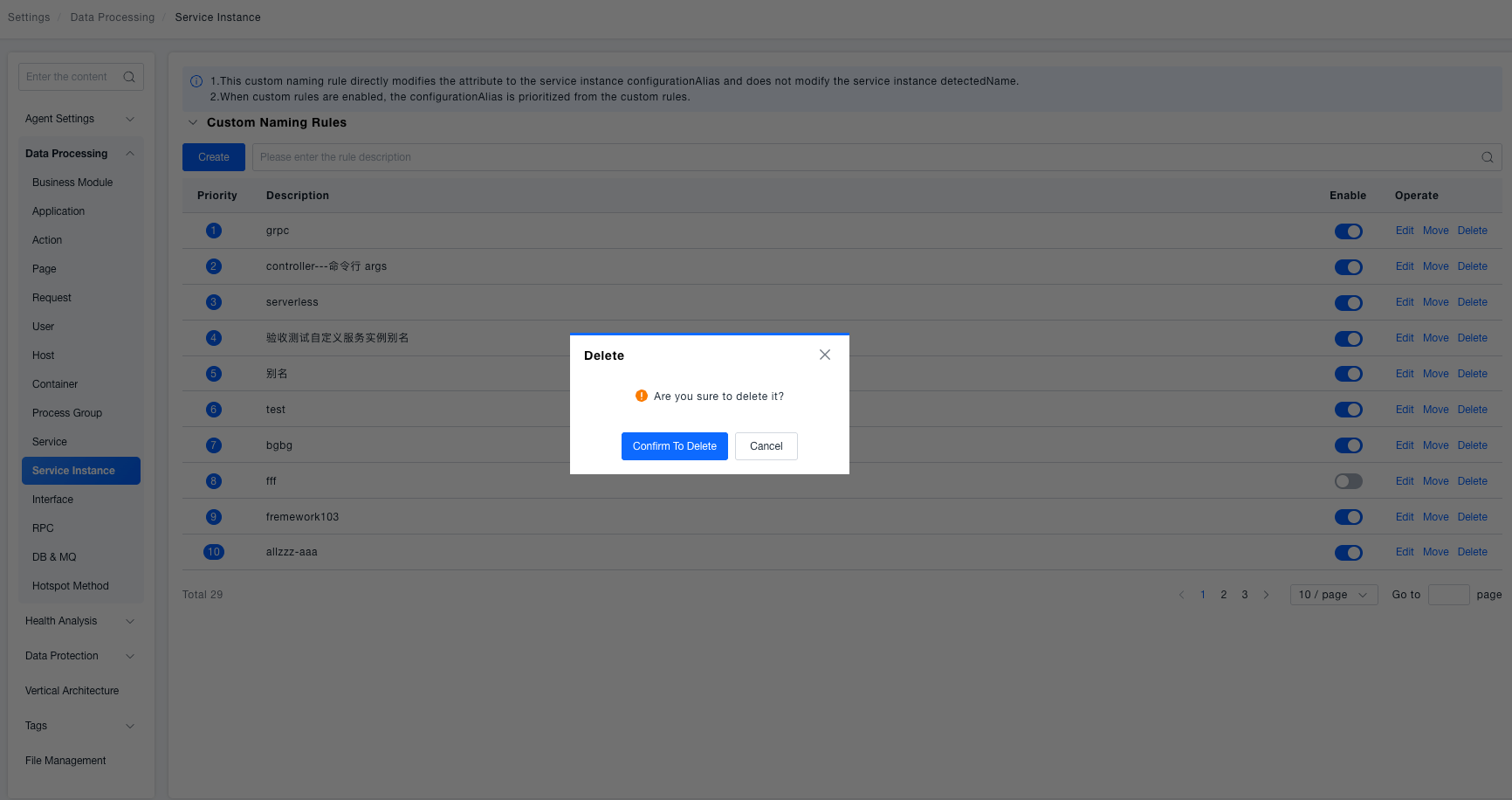Disable the serverless rule switch
The width and height of the screenshot is (1512, 800).
point(1349,303)
